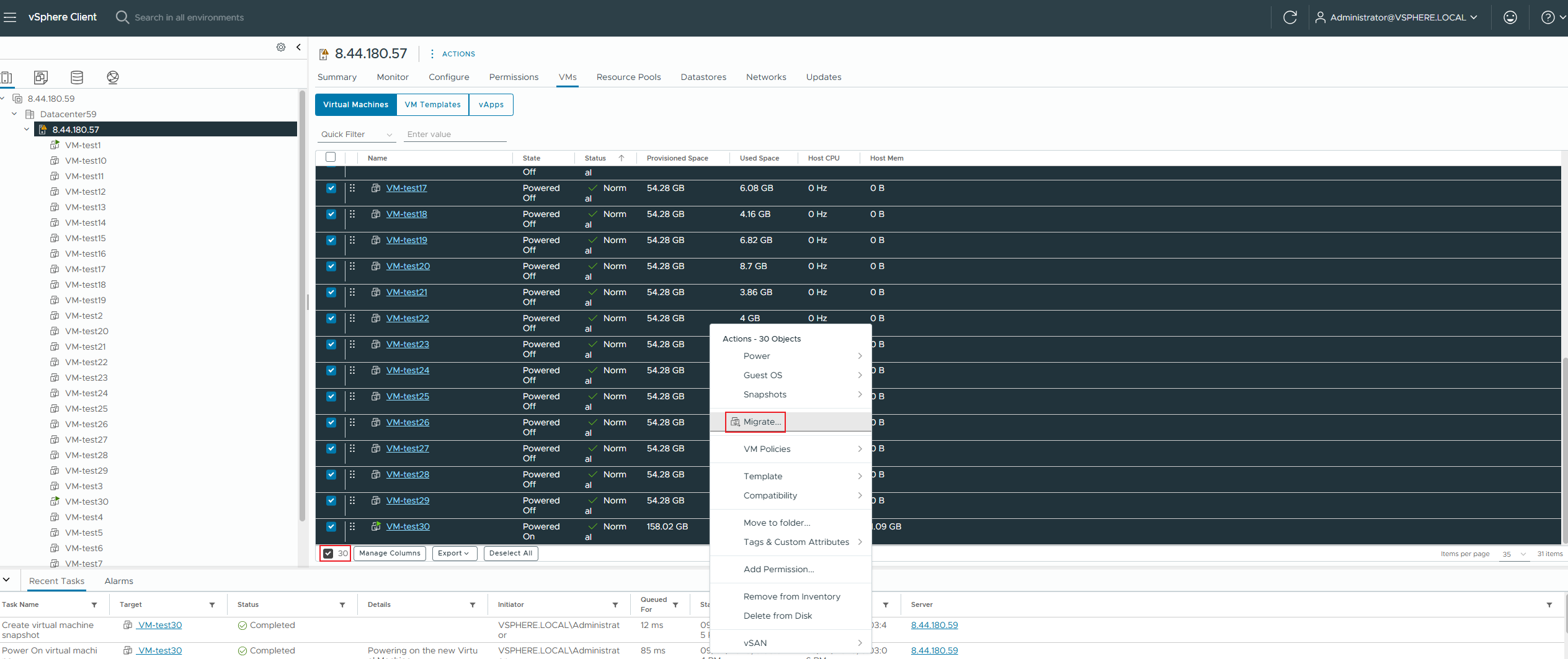
Task: Open the Administrator@VSPHERE.LOCAL user menu
Action: pyautogui.click(x=1396, y=17)
